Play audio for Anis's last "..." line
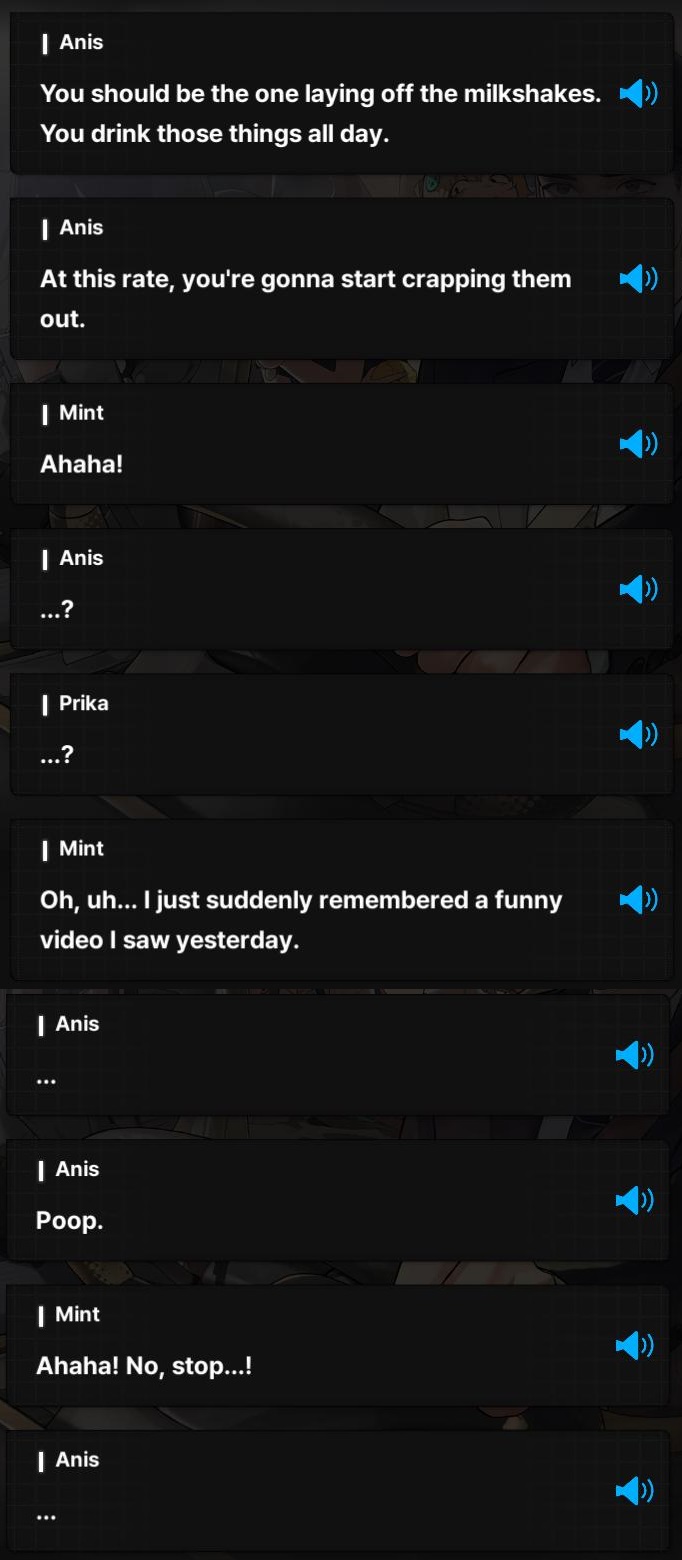This screenshot has width=682, height=1560. click(634, 1491)
